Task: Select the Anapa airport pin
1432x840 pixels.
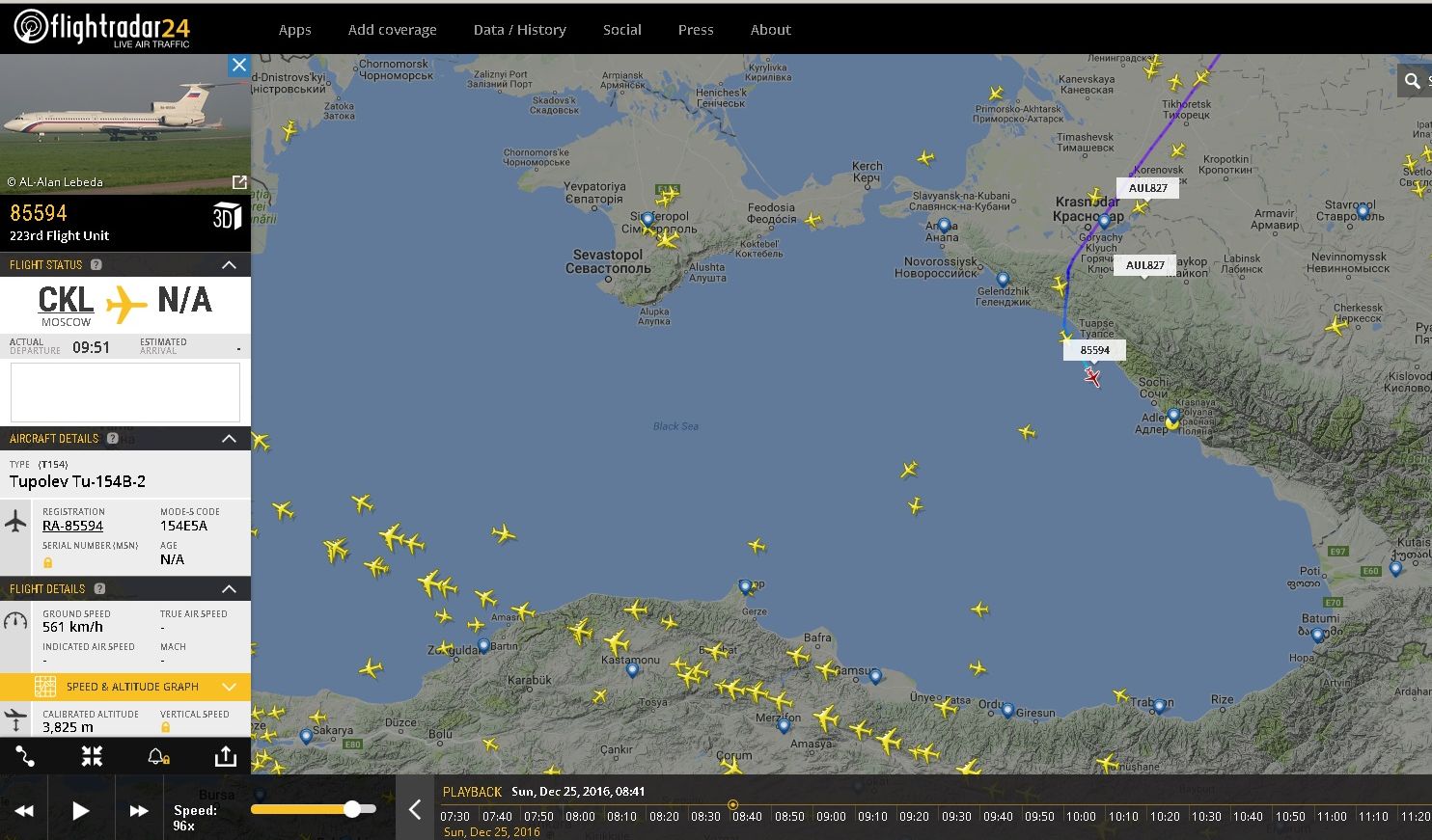Action: (944, 227)
